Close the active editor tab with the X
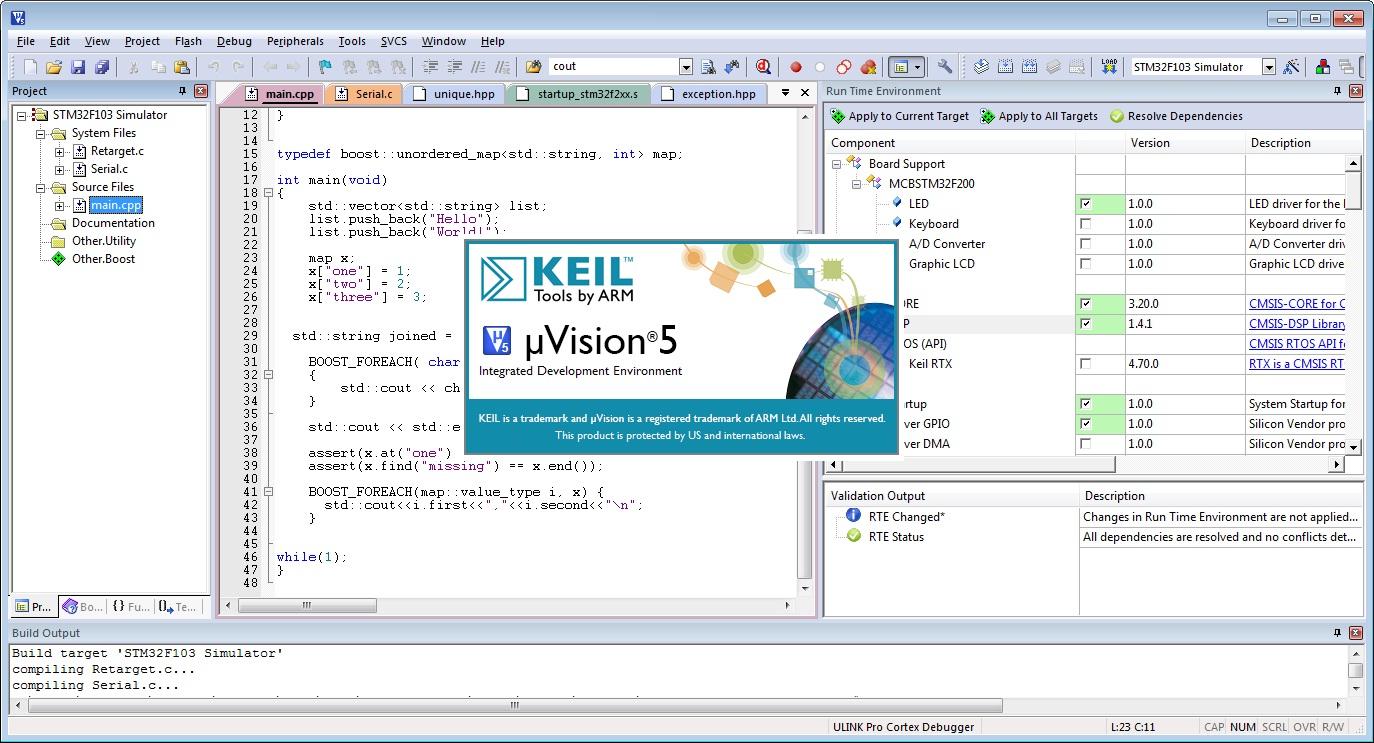Screen dimensions: 1374x743 click(805, 93)
